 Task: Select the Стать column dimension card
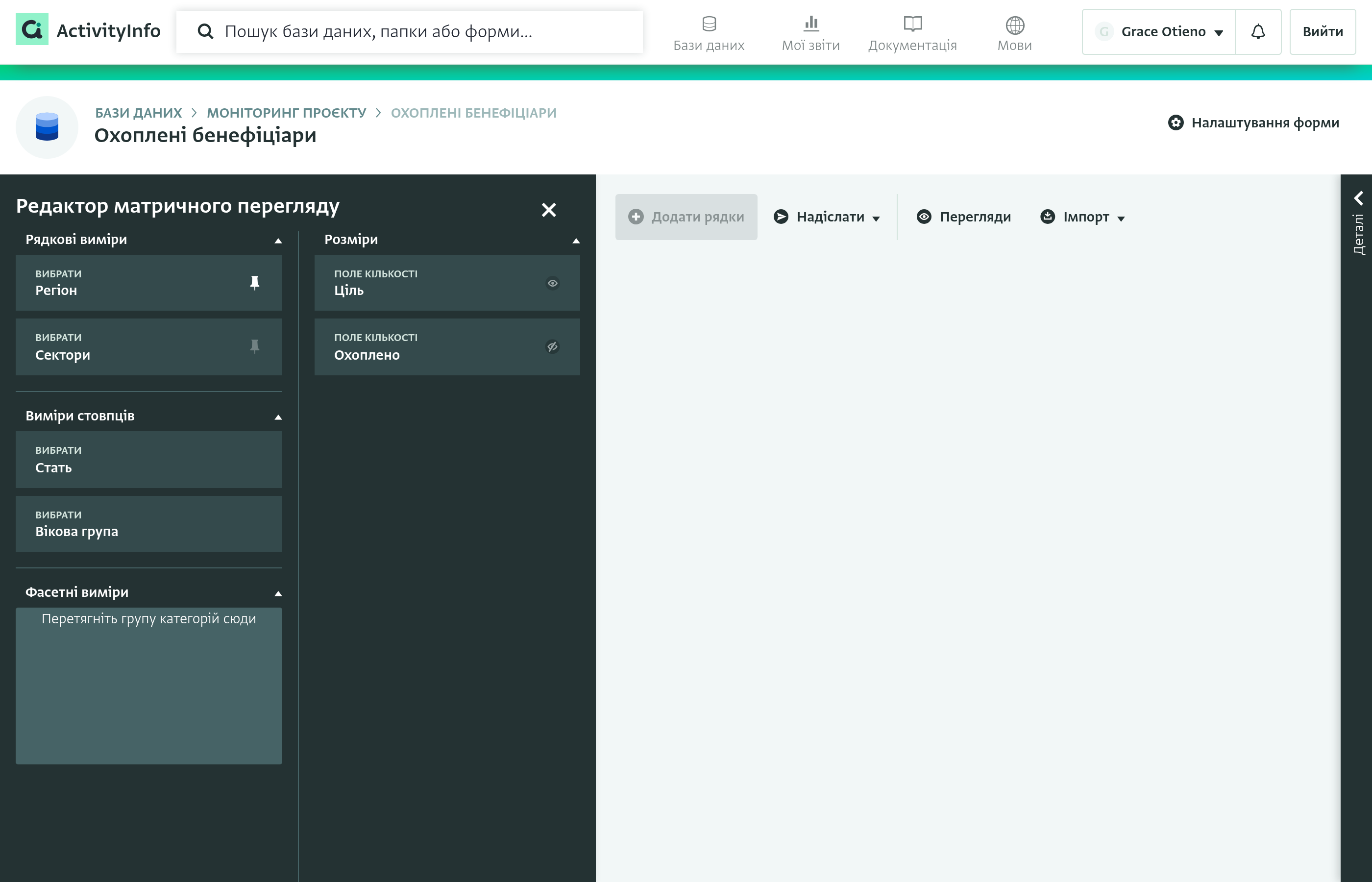[x=149, y=459]
